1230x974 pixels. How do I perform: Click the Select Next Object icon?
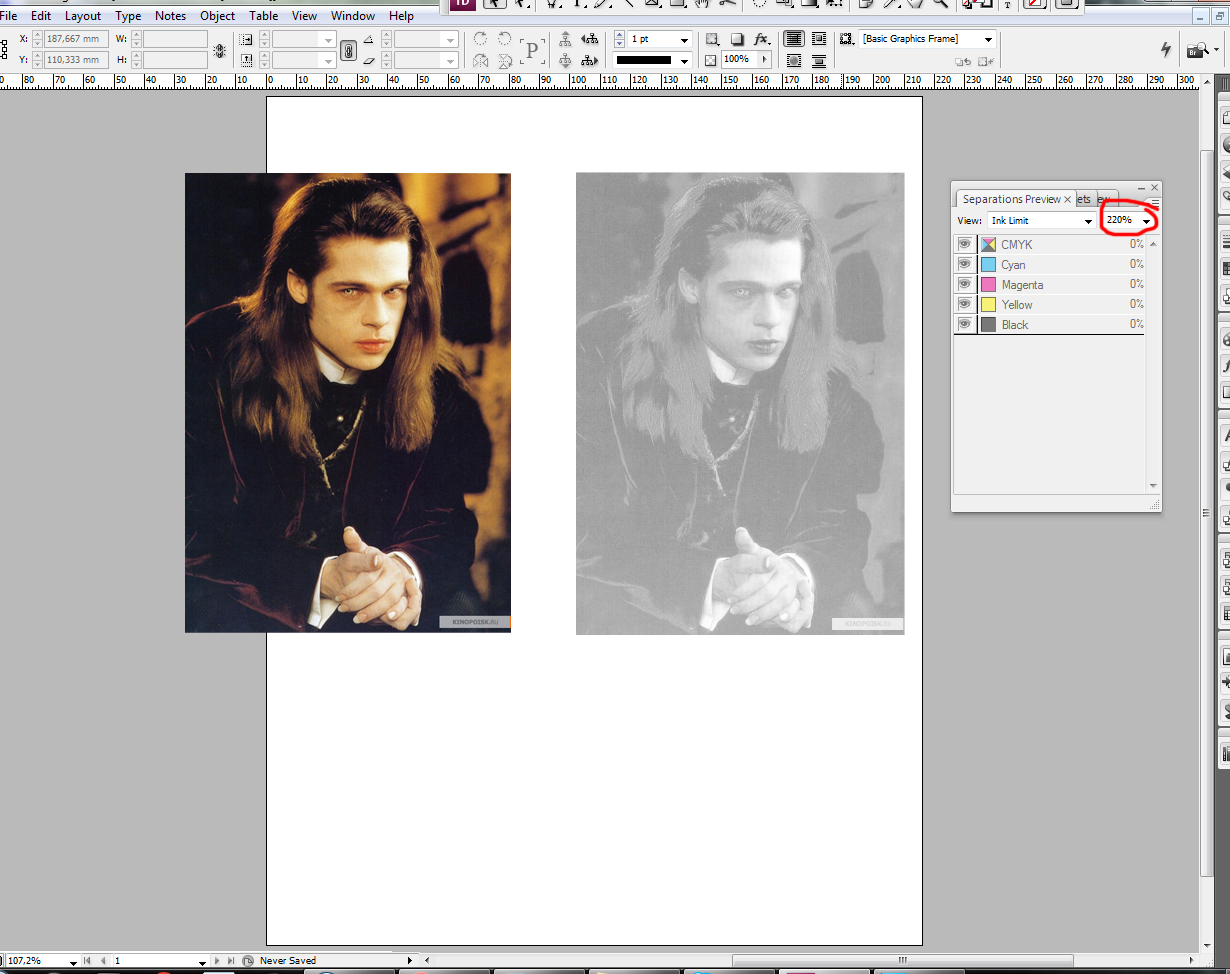tap(590, 61)
